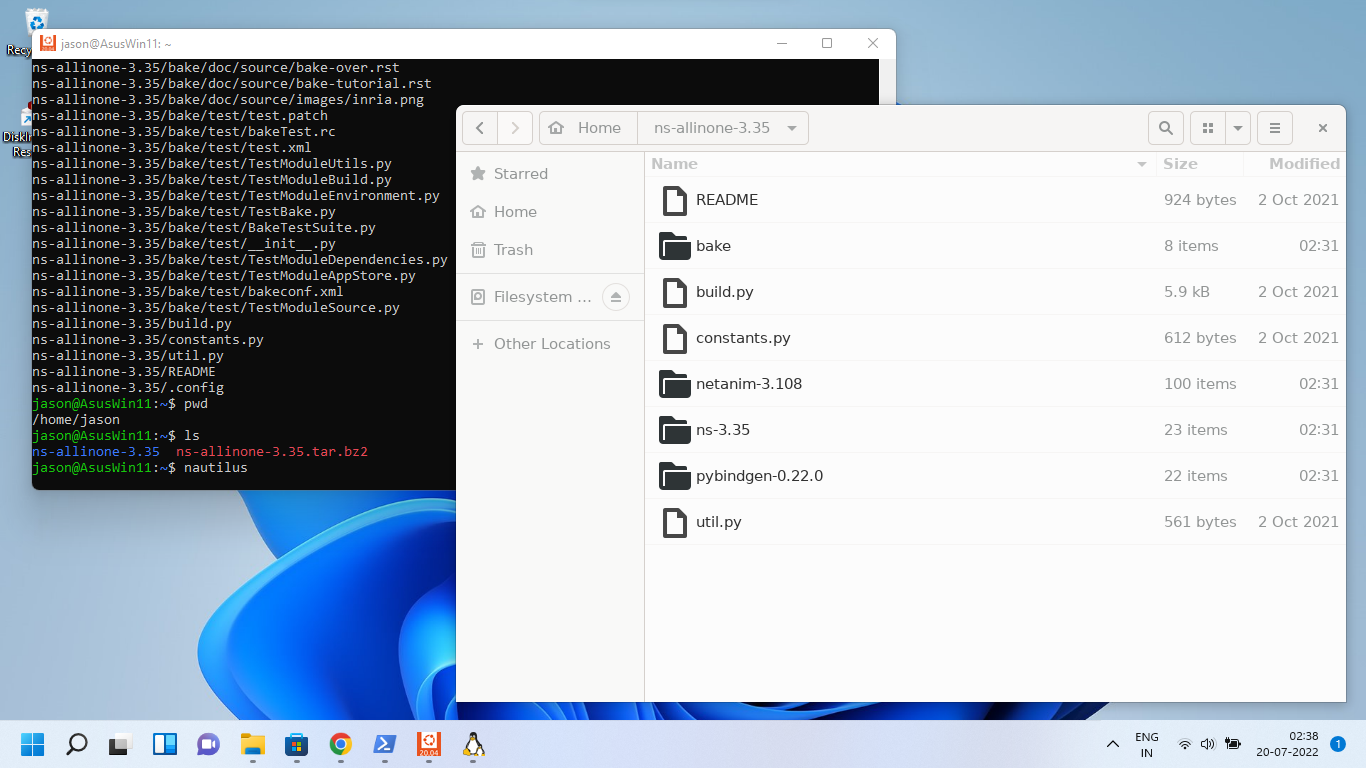Select the netanim-3.108 folder icon
This screenshot has width=1366, height=768.
click(x=675, y=384)
